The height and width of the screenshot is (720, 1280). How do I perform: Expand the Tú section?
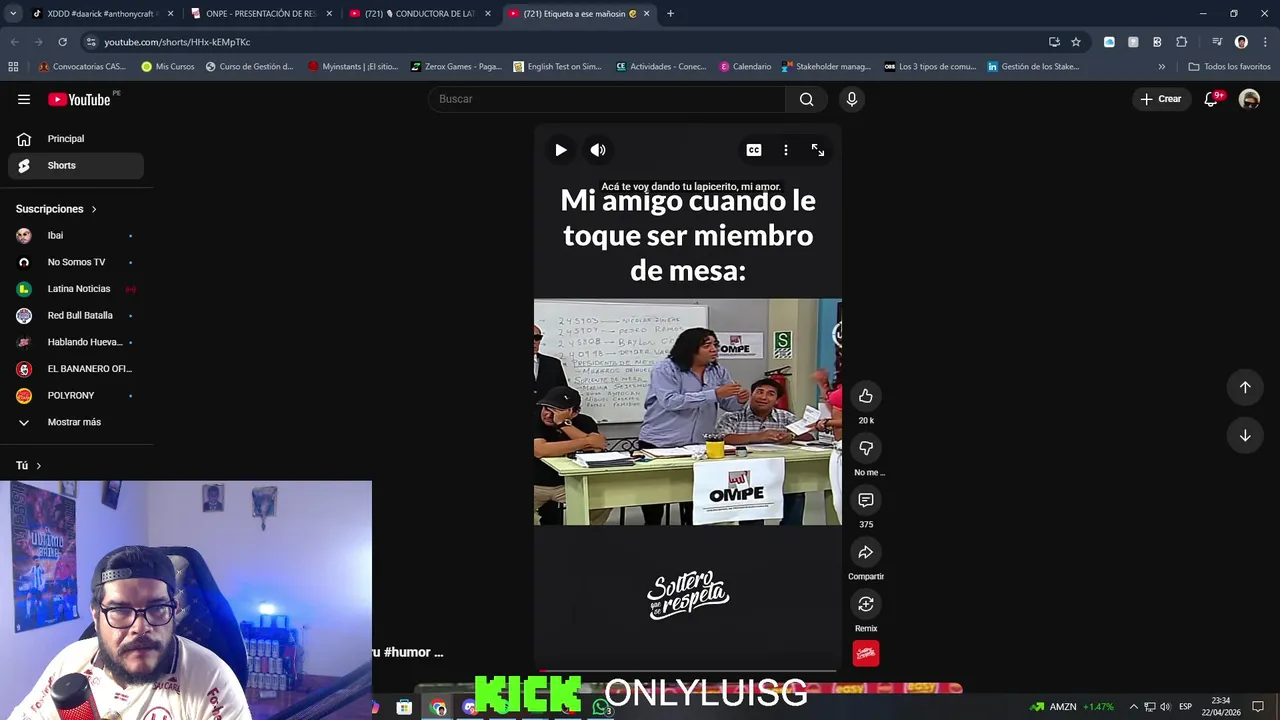coord(29,466)
